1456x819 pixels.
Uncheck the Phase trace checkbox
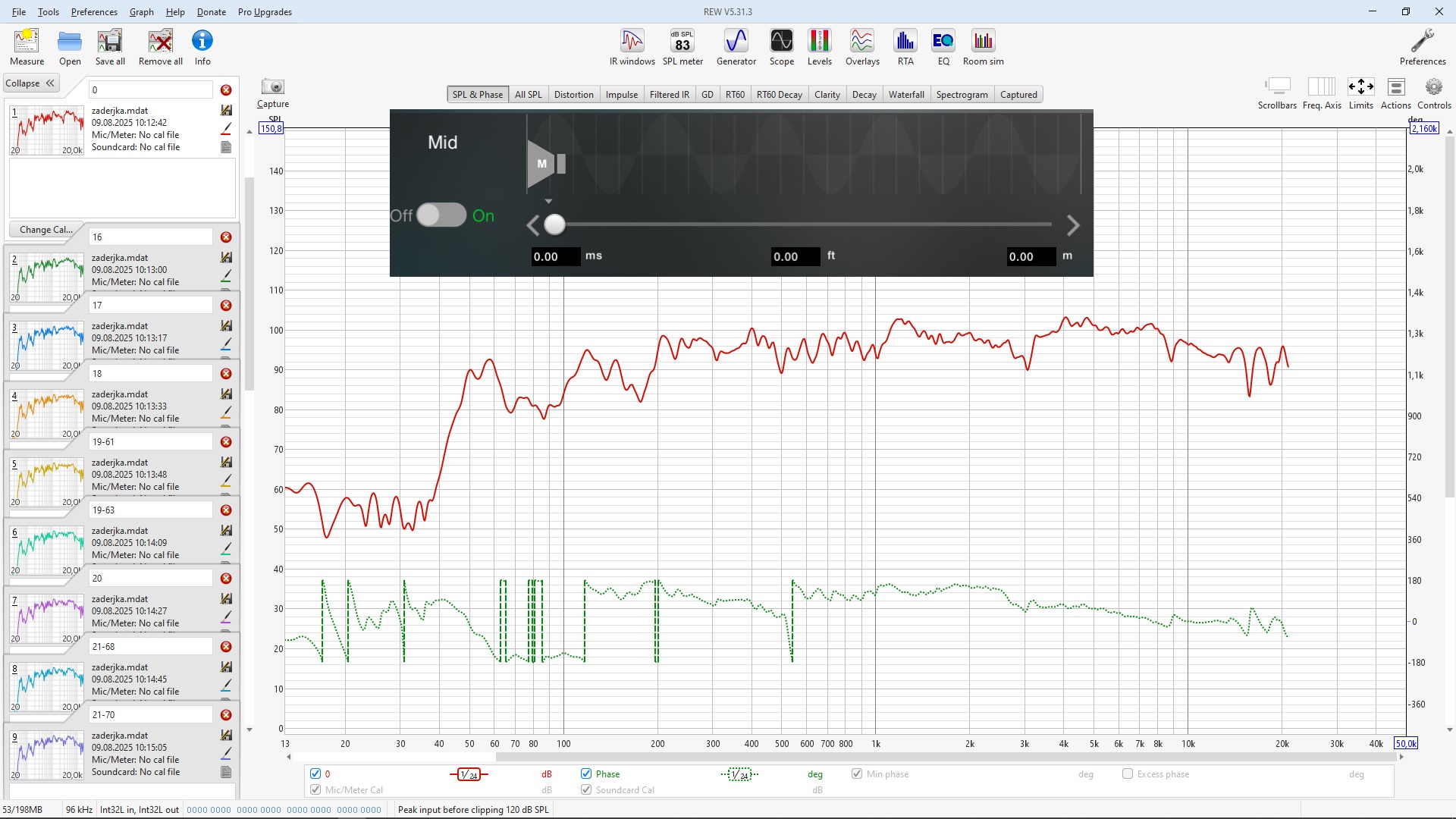[586, 773]
